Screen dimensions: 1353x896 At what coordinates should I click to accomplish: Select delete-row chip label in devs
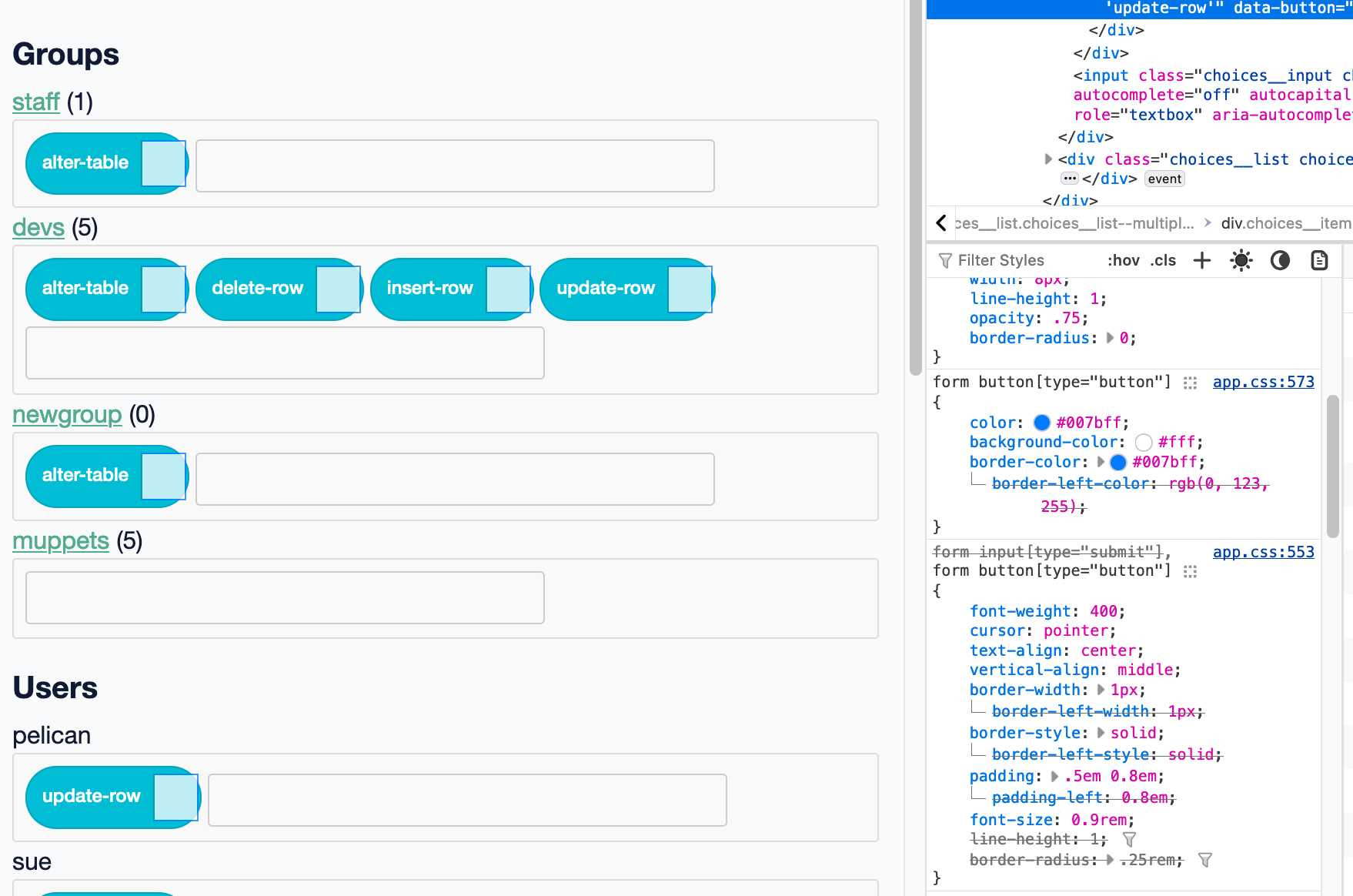258,288
